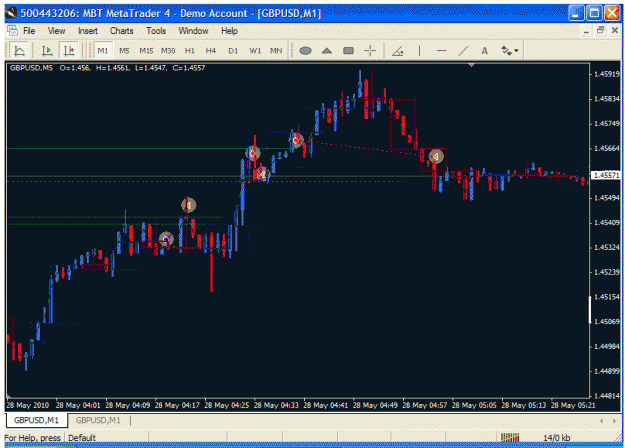Select the second inactive GBPUSD,M1 tab
This screenshot has height=448, width=625.
pyautogui.click(x=98, y=420)
